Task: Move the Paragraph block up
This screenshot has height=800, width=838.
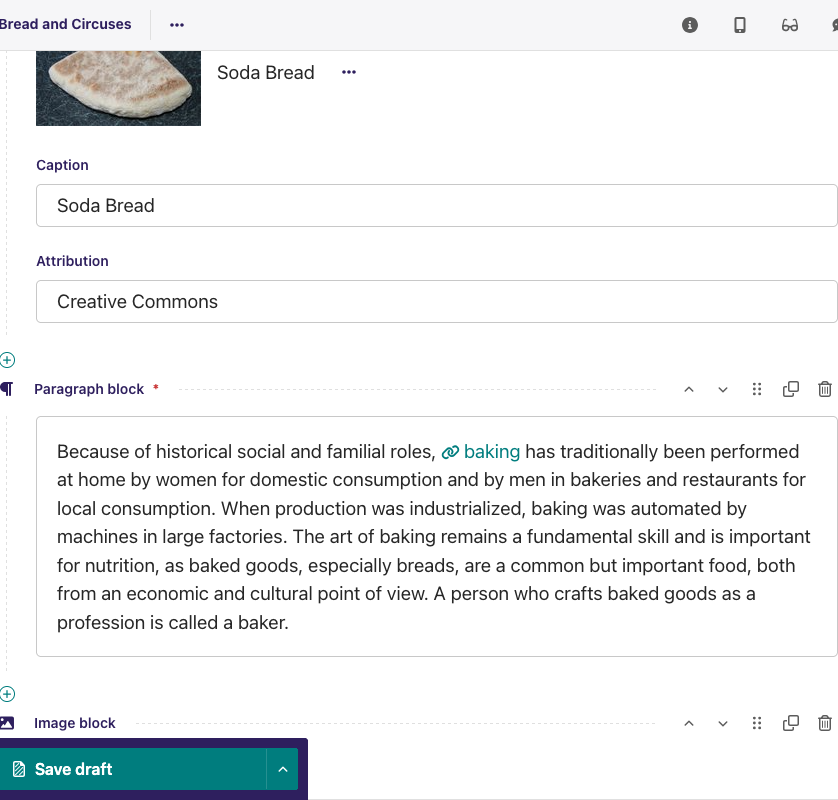Action: pos(689,389)
